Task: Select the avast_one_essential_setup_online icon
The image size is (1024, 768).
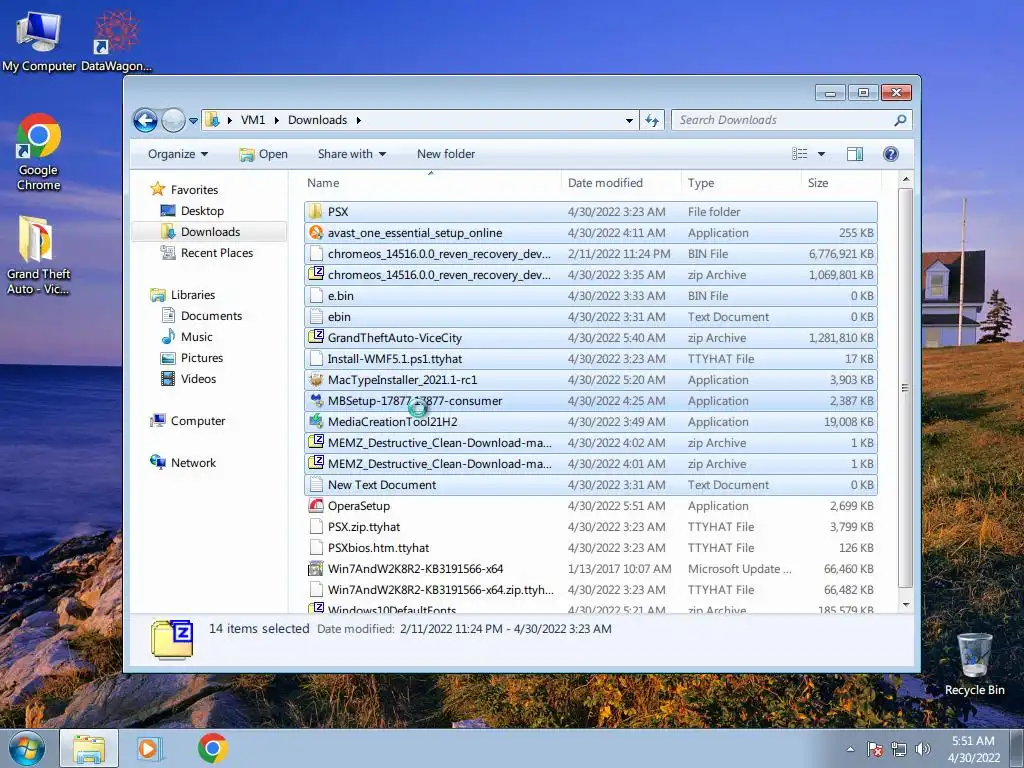Action: pyautogui.click(x=316, y=232)
